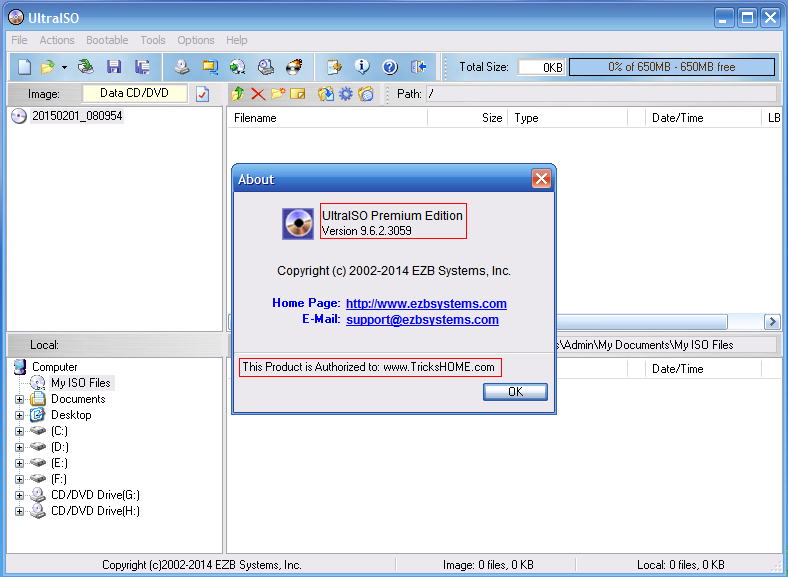Click the Burn CD/DVD Image flame icon
Image resolution: width=788 pixels, height=577 pixels.
(x=294, y=67)
